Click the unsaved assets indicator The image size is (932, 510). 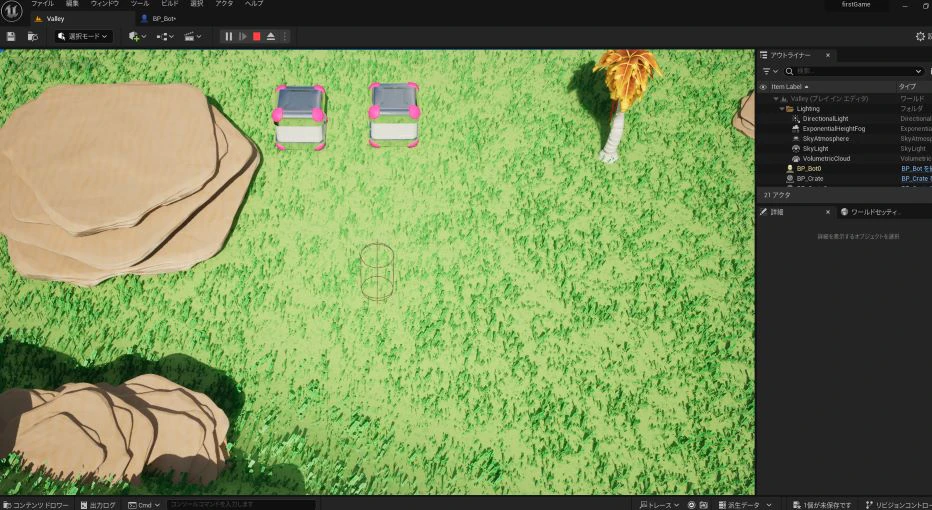pyautogui.click(x=822, y=505)
